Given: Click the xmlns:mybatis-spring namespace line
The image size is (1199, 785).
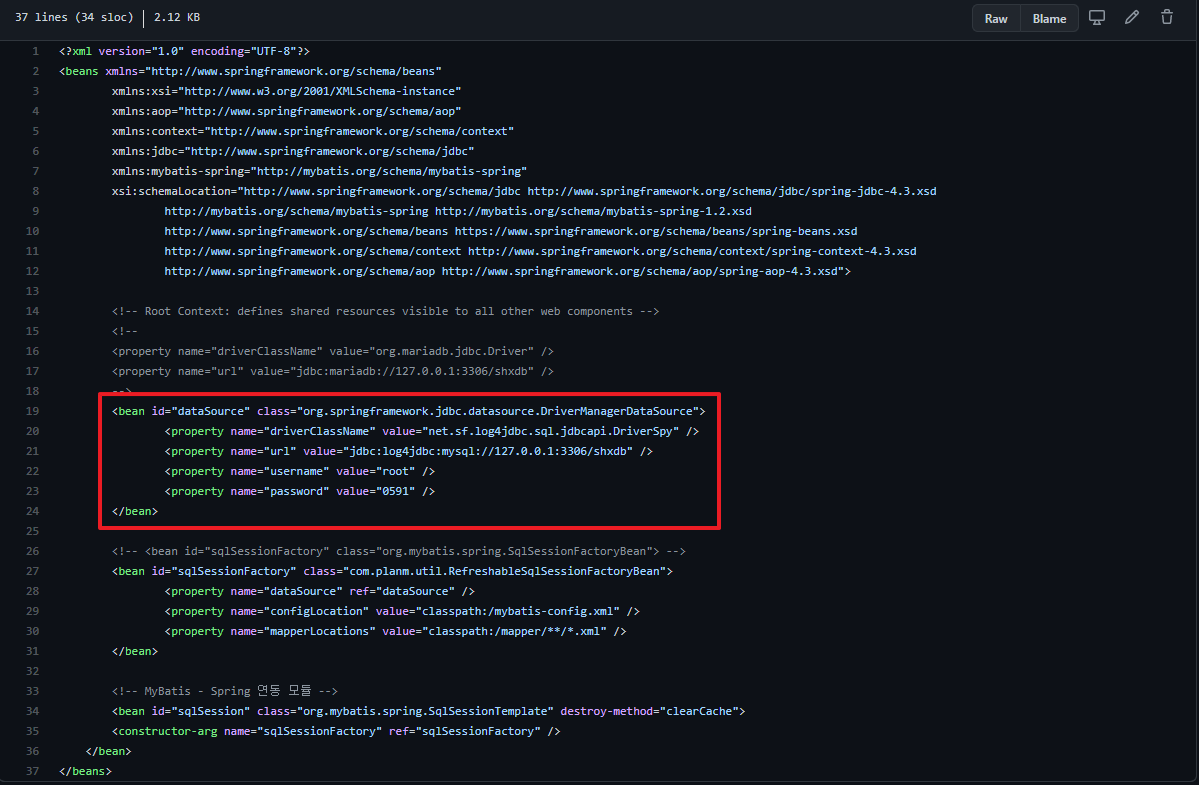Looking at the screenshot, I should [x=319, y=171].
